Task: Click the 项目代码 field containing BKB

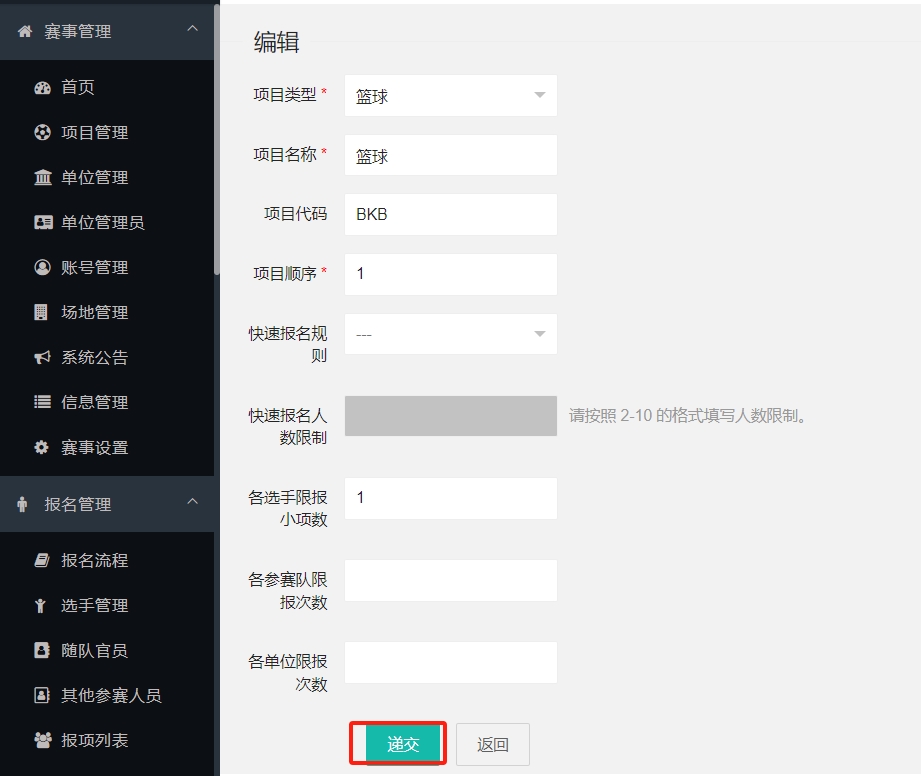Action: click(450, 215)
